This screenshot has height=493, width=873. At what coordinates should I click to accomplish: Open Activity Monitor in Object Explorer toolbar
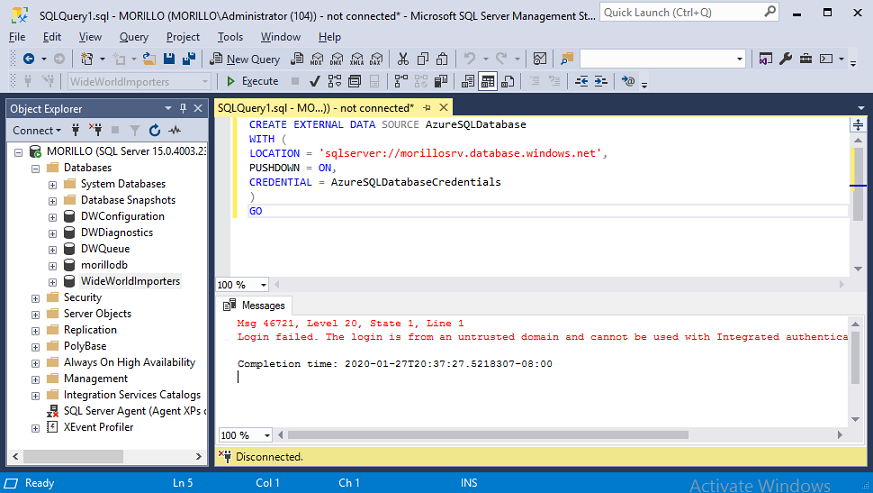tap(175, 130)
